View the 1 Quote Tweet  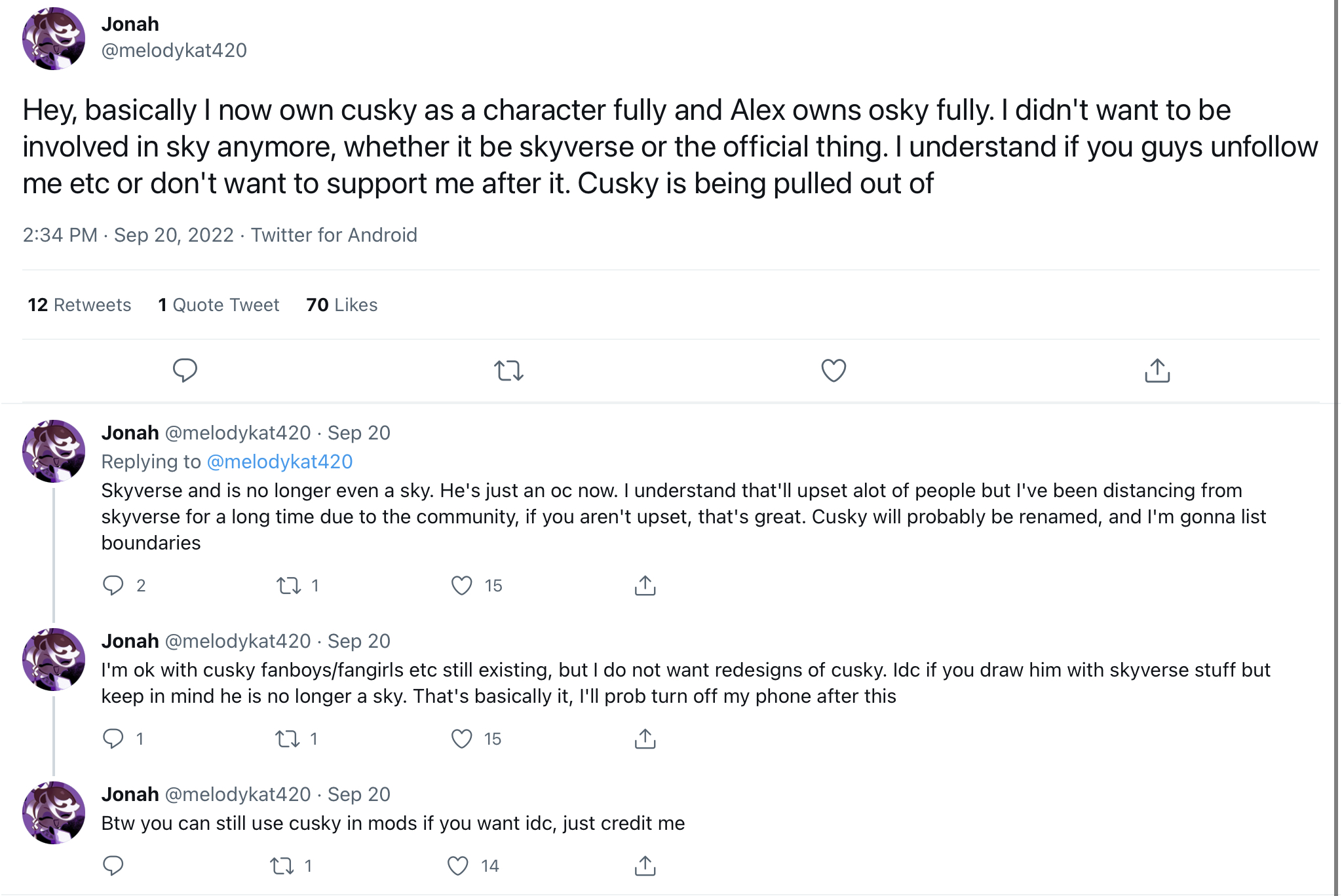[219, 305]
